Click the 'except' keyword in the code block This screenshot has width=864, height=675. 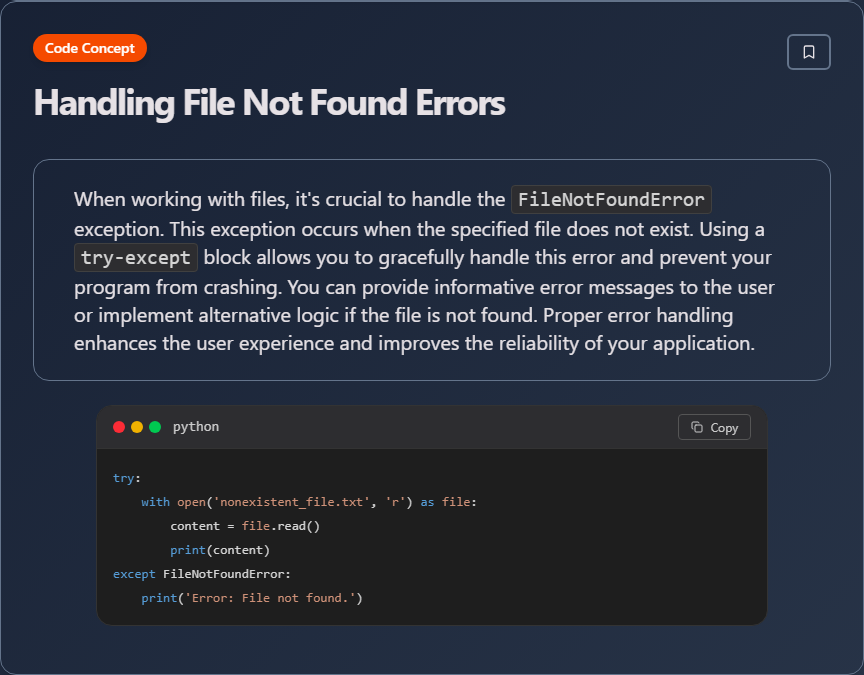click(x=134, y=574)
